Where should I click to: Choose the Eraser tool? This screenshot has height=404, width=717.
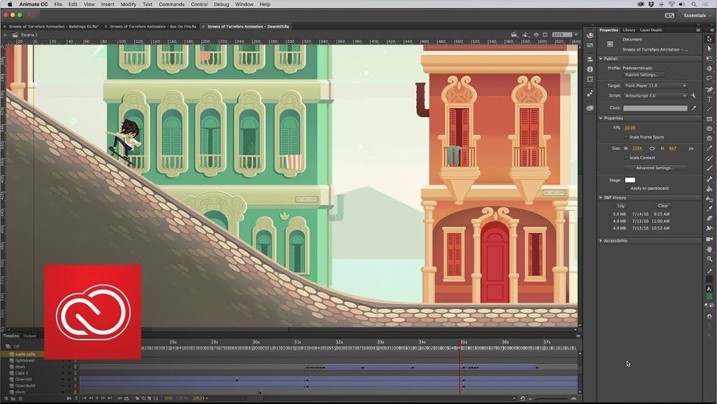[709, 218]
